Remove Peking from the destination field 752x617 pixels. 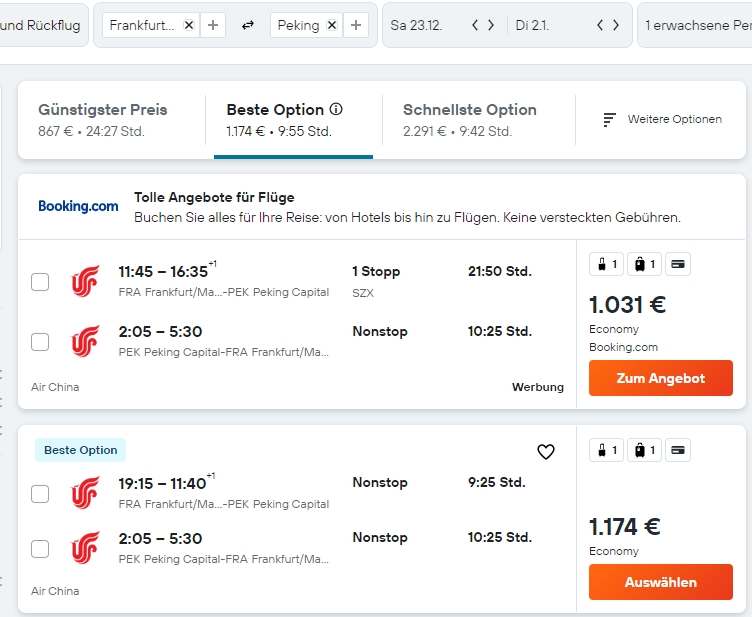(333, 25)
